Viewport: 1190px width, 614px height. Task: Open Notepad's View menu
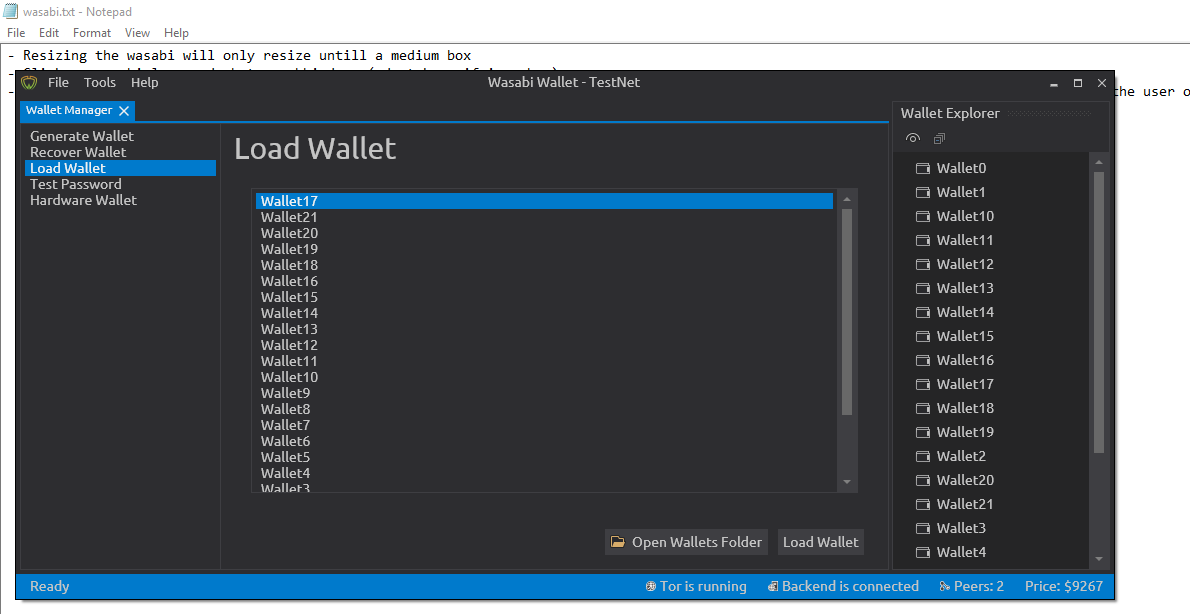point(137,33)
